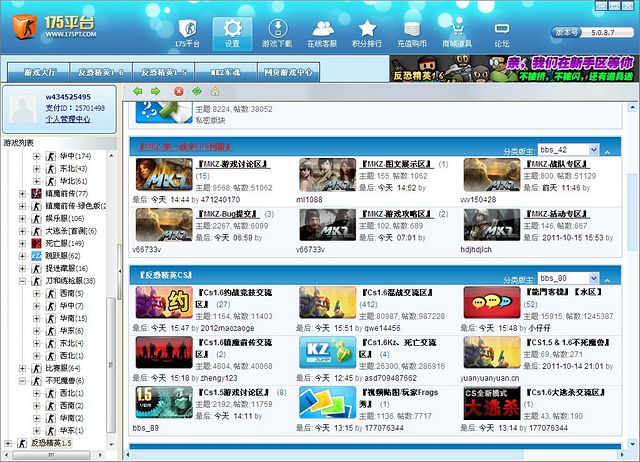Click the username w434525495
Viewport: 640px width, 462px height.
[x=68, y=97]
